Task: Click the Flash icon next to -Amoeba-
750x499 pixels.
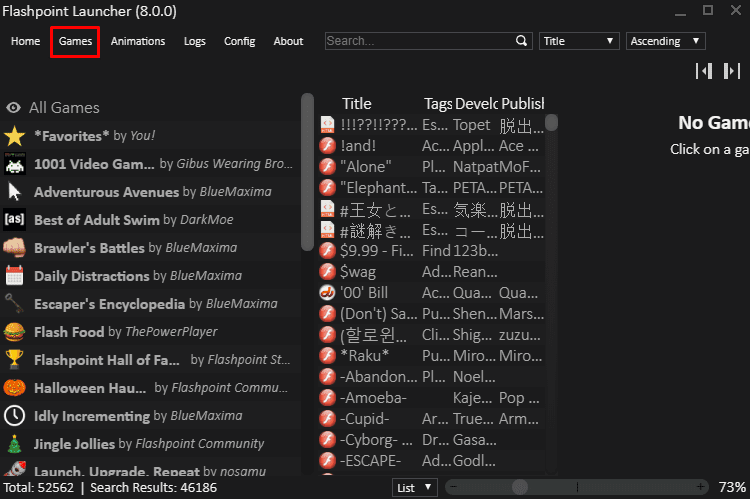Action: click(327, 398)
